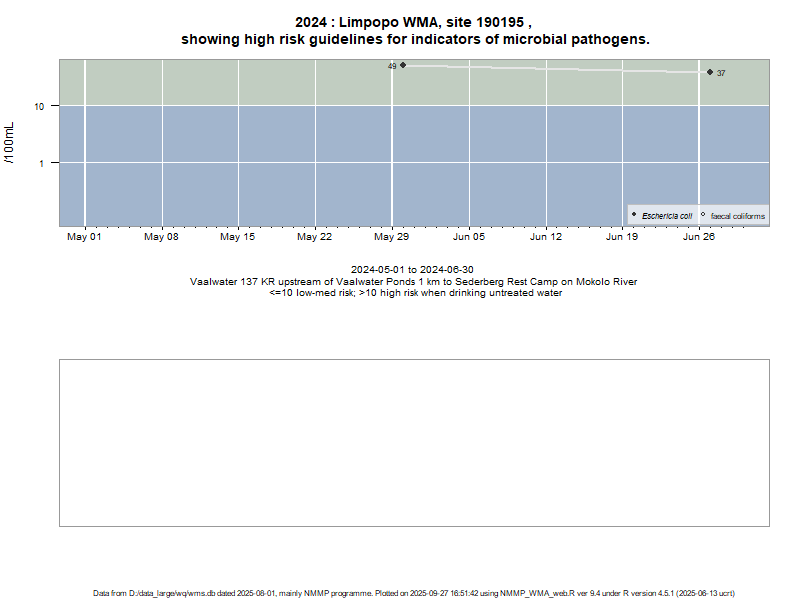This screenshot has height=600, width=800.
Task: Click the data source footer text
Action: click(414, 593)
